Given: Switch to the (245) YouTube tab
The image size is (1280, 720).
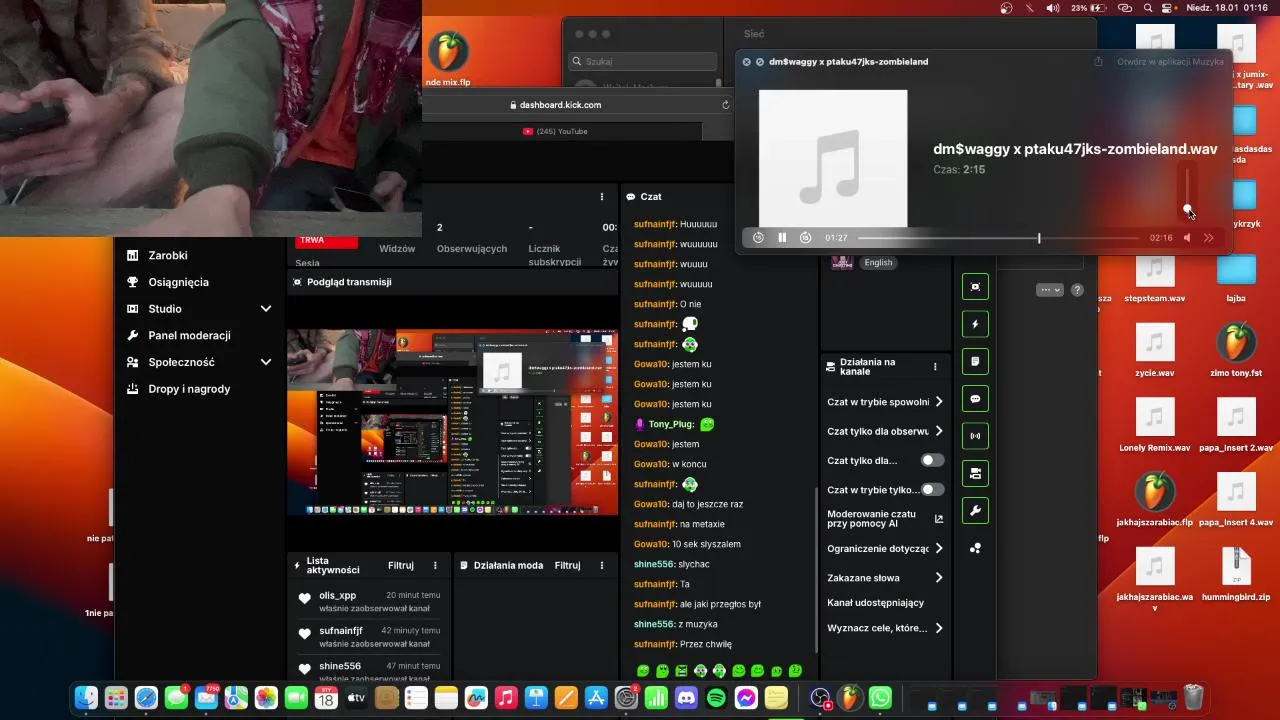Looking at the screenshot, I should click(x=562, y=131).
